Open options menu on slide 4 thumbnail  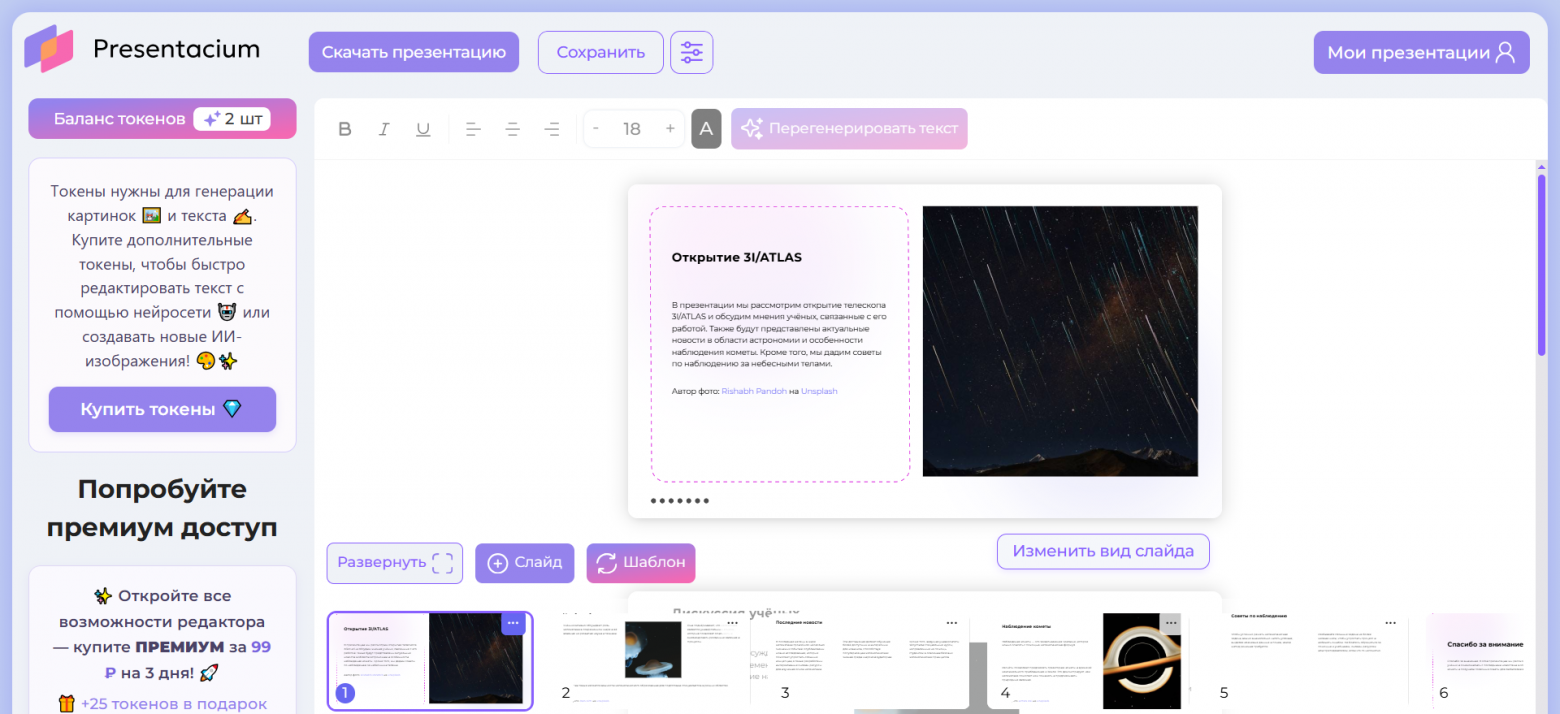tap(1169, 623)
